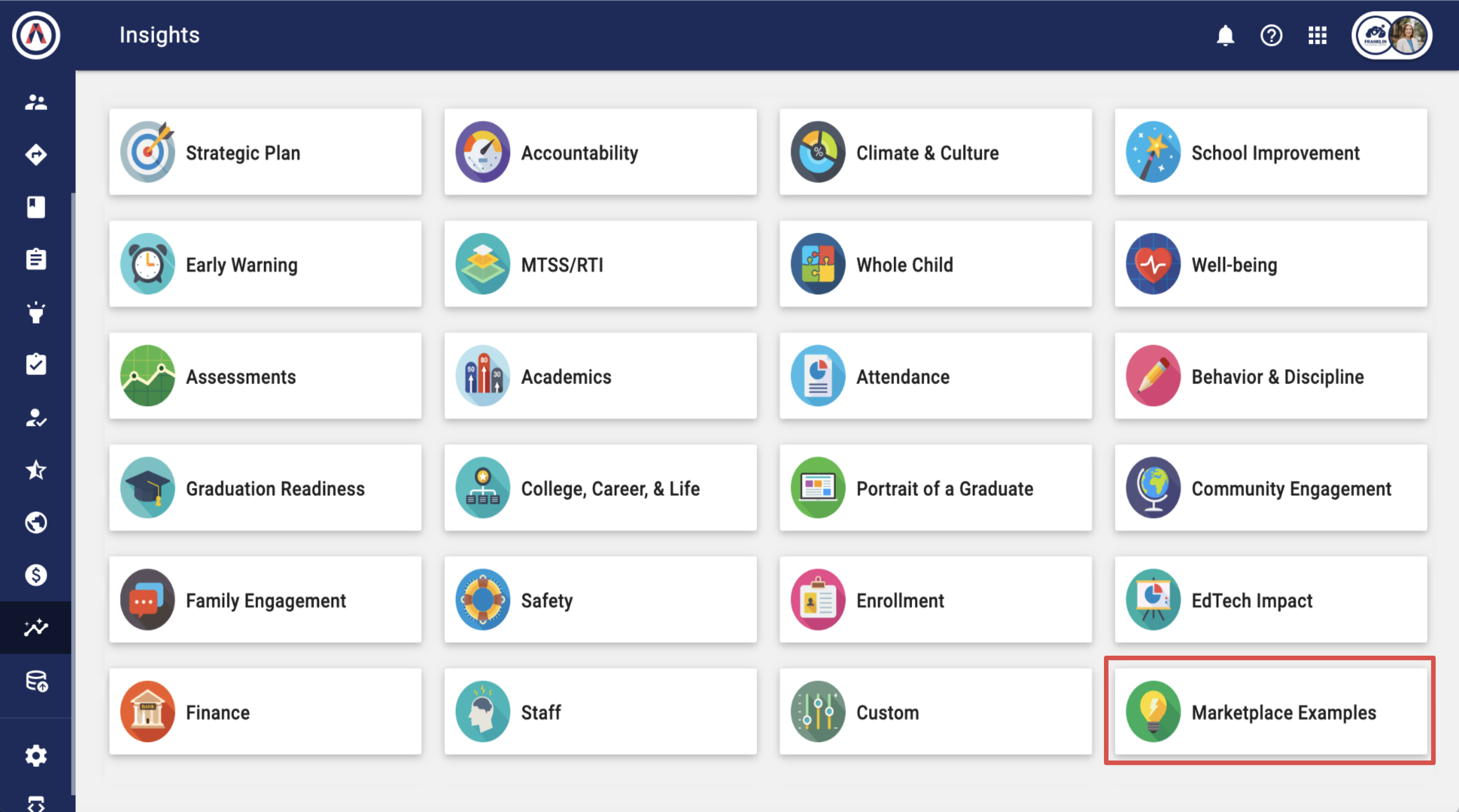Open the book sidebar icon
Image resolution: width=1459 pixels, height=812 pixels.
click(36, 207)
